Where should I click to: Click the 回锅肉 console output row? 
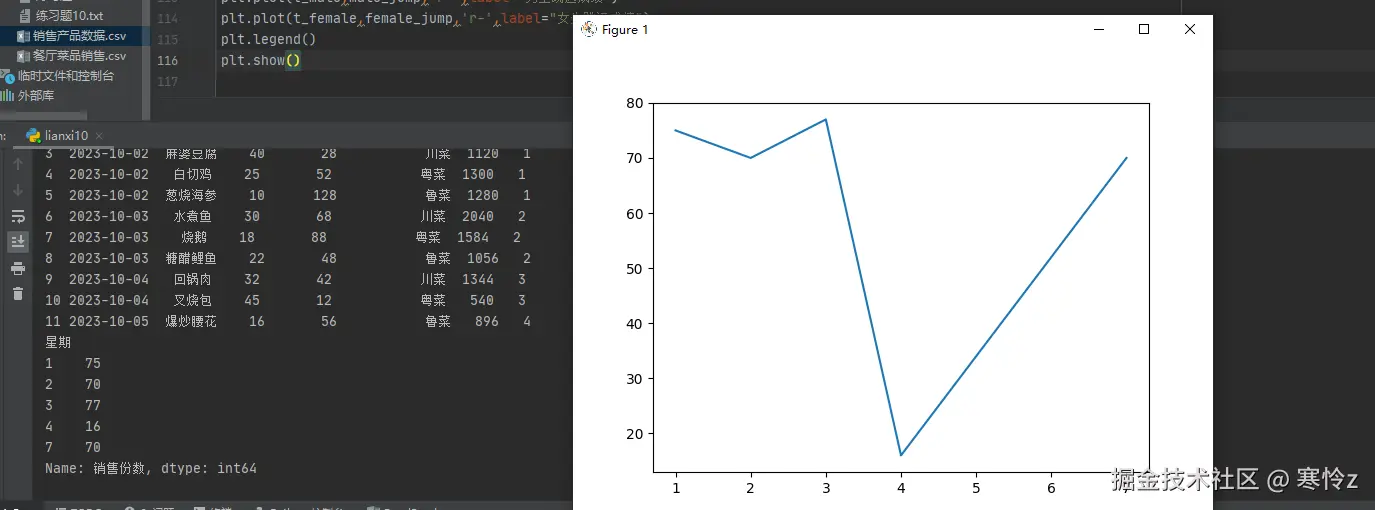tap(286, 280)
